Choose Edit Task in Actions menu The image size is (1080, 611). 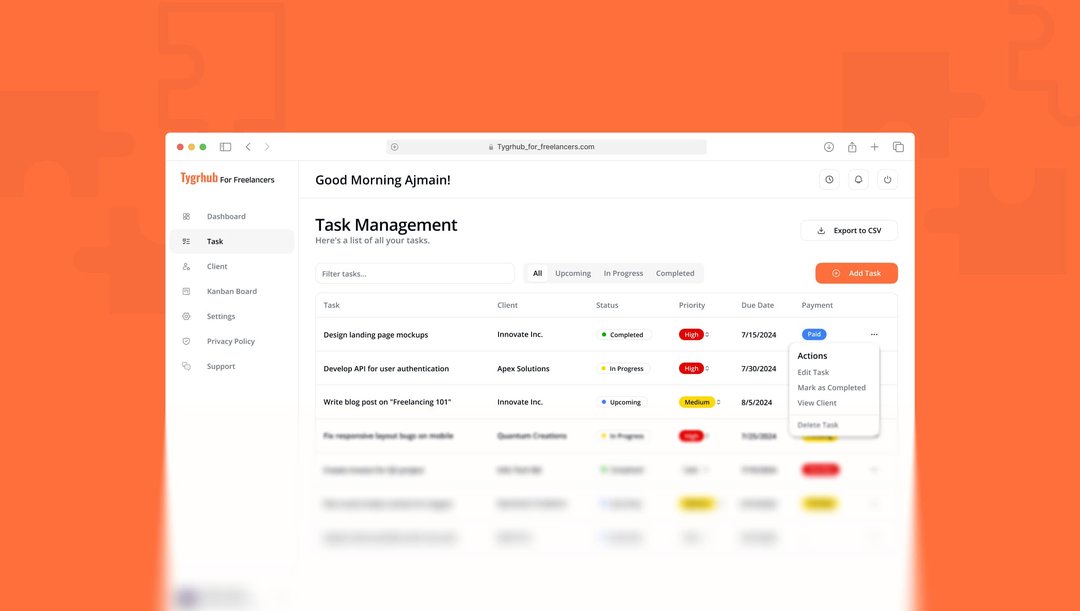(x=813, y=372)
